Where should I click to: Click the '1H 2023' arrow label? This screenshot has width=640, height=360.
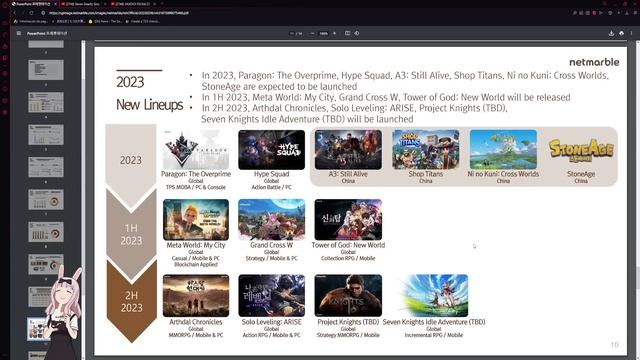[131, 234]
